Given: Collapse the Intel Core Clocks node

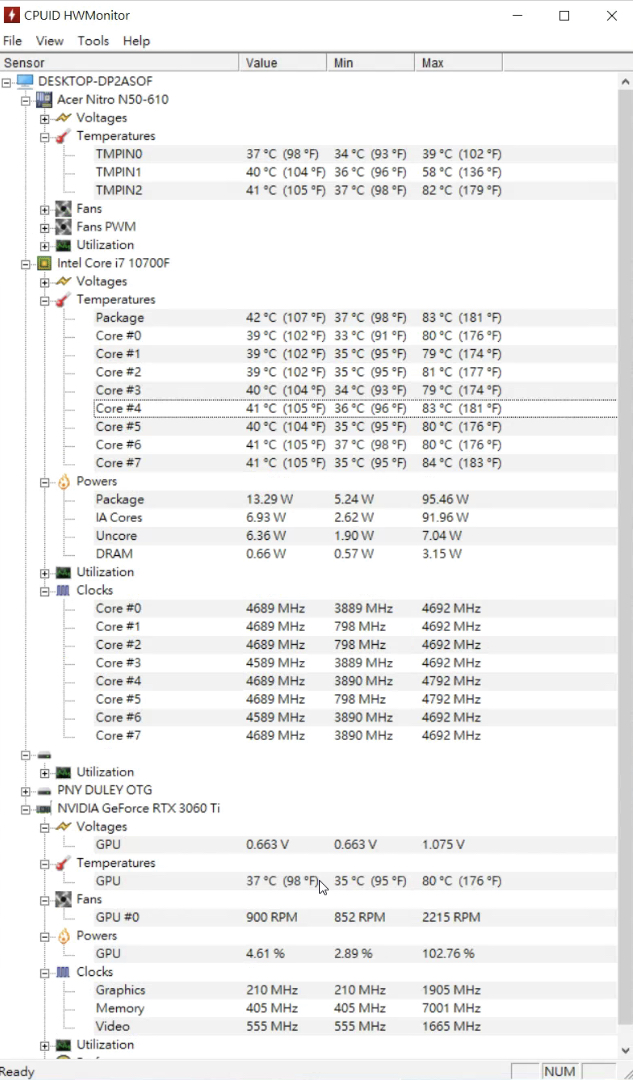Looking at the screenshot, I should (45, 591).
